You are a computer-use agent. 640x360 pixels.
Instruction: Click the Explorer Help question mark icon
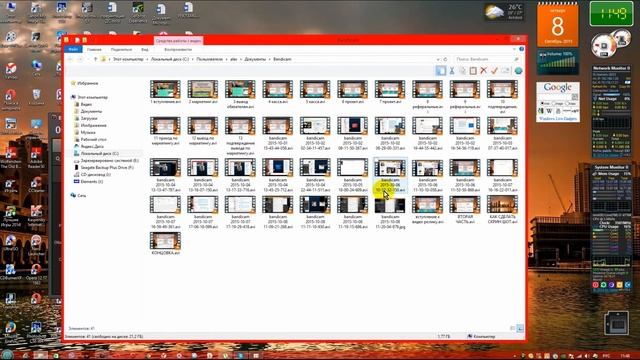[x=521, y=49]
